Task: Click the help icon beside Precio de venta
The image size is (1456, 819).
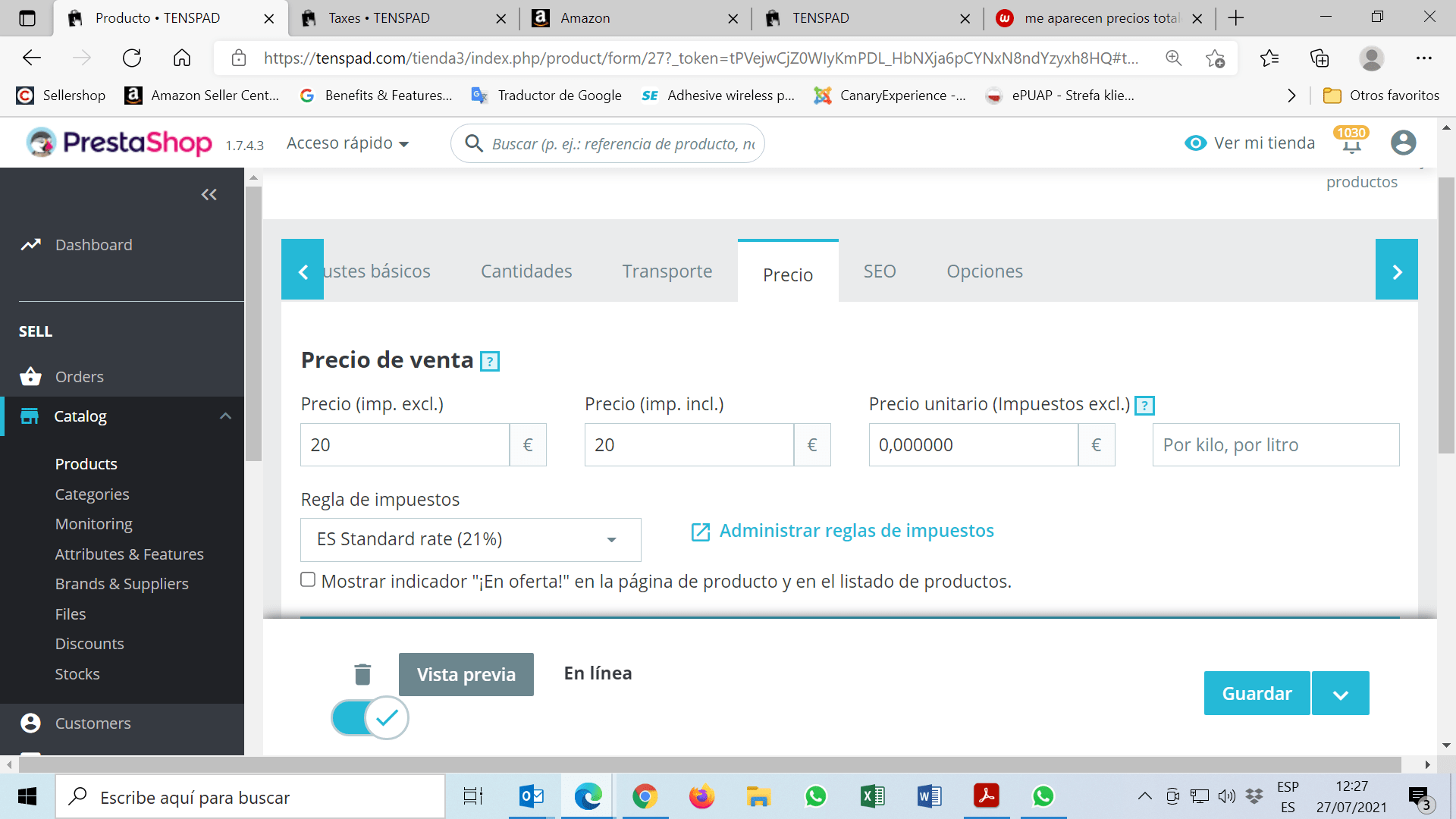Action: tap(490, 362)
